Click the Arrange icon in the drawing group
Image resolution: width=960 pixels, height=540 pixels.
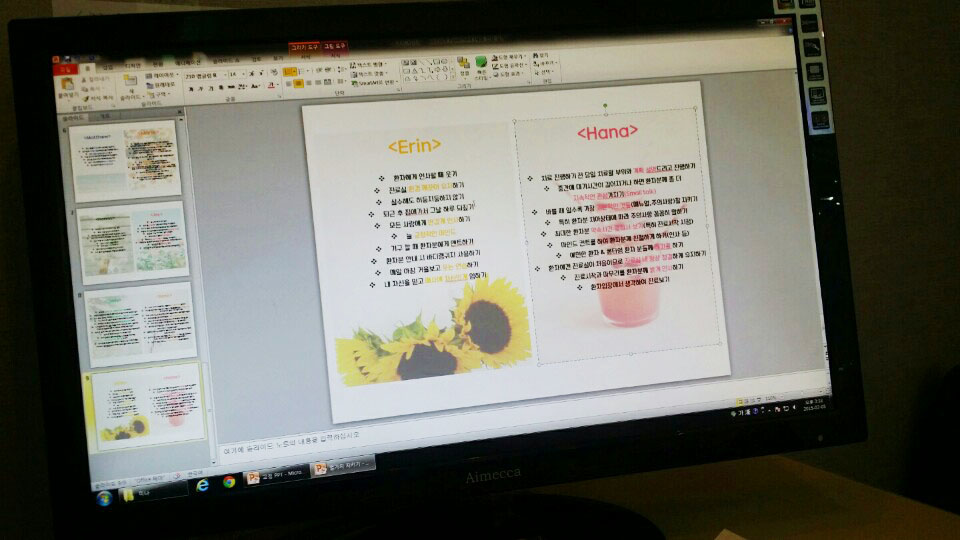[464, 66]
